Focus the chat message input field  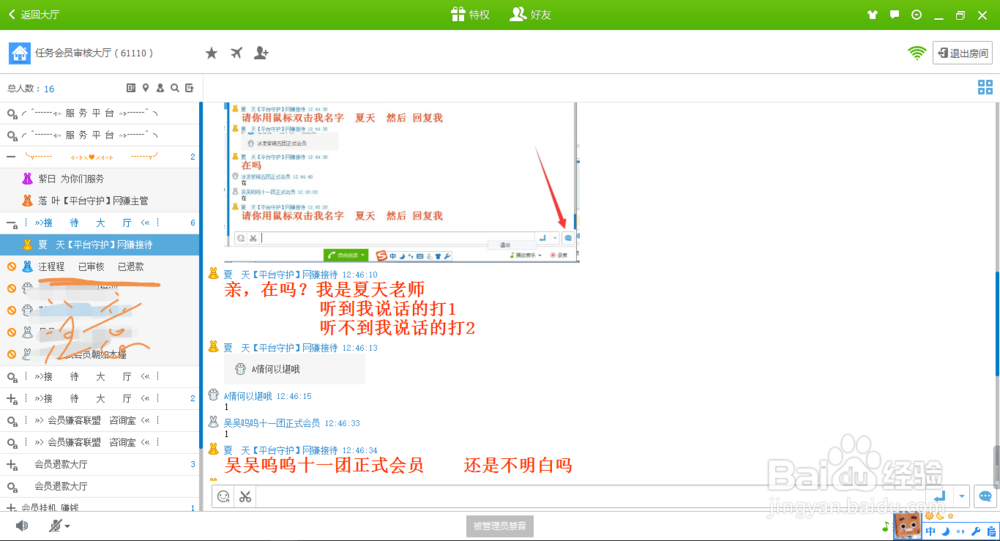click(x=590, y=496)
